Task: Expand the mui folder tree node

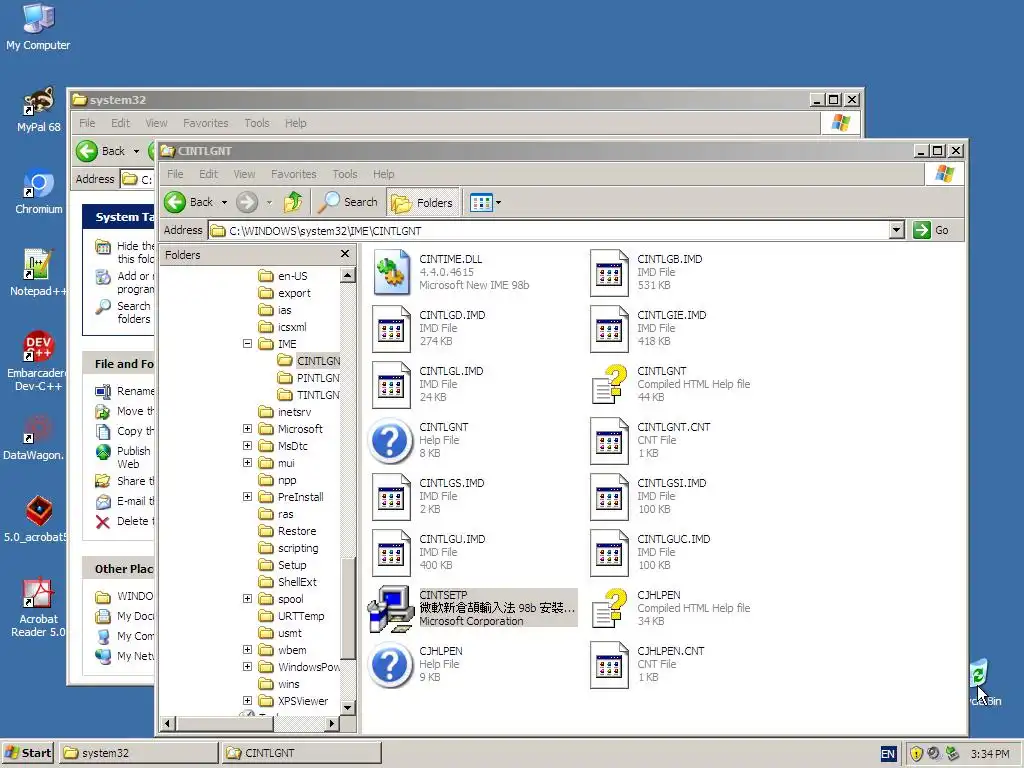Action: [248, 463]
